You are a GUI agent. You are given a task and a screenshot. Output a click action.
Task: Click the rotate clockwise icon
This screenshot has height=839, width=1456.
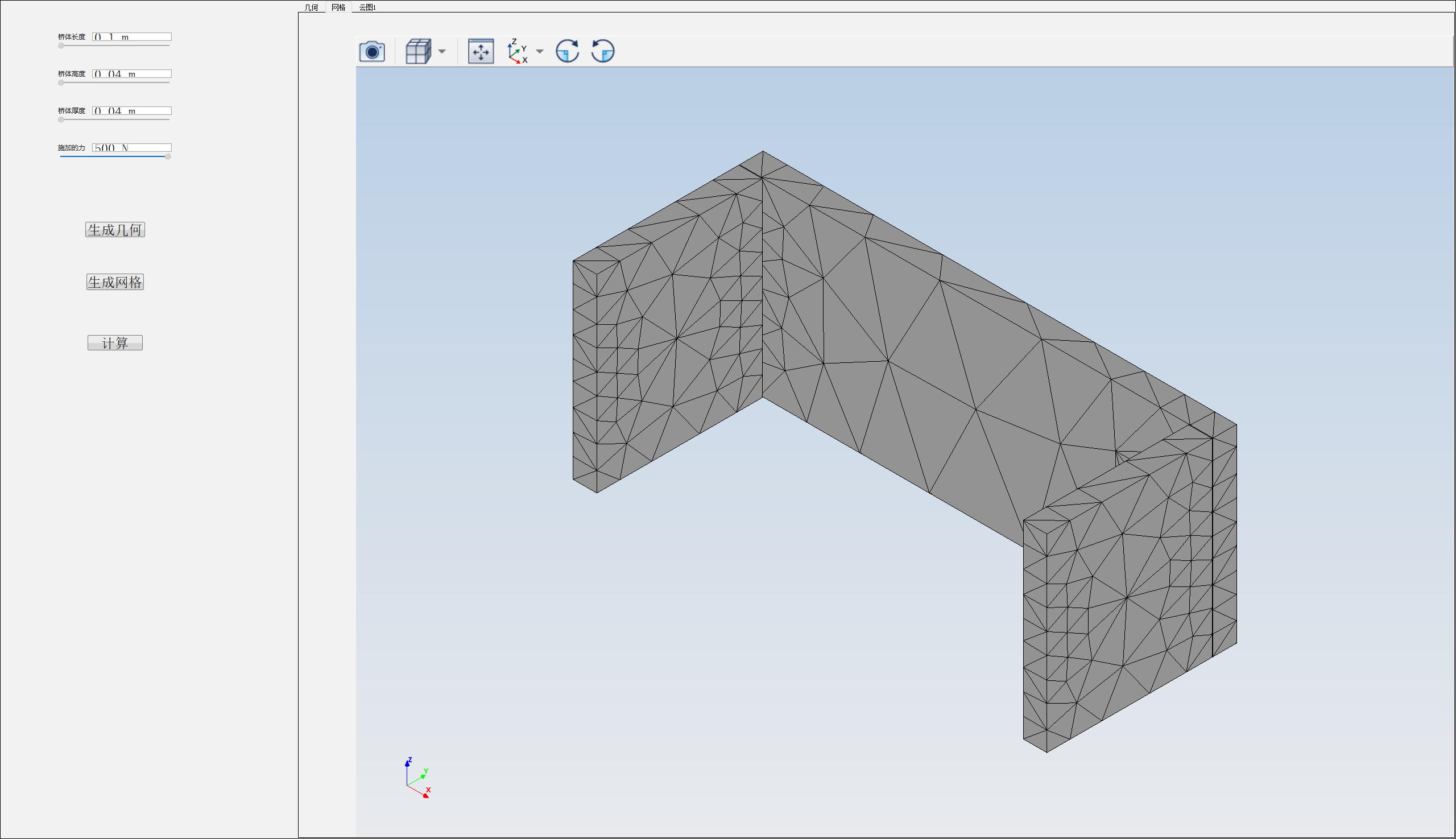coord(568,51)
